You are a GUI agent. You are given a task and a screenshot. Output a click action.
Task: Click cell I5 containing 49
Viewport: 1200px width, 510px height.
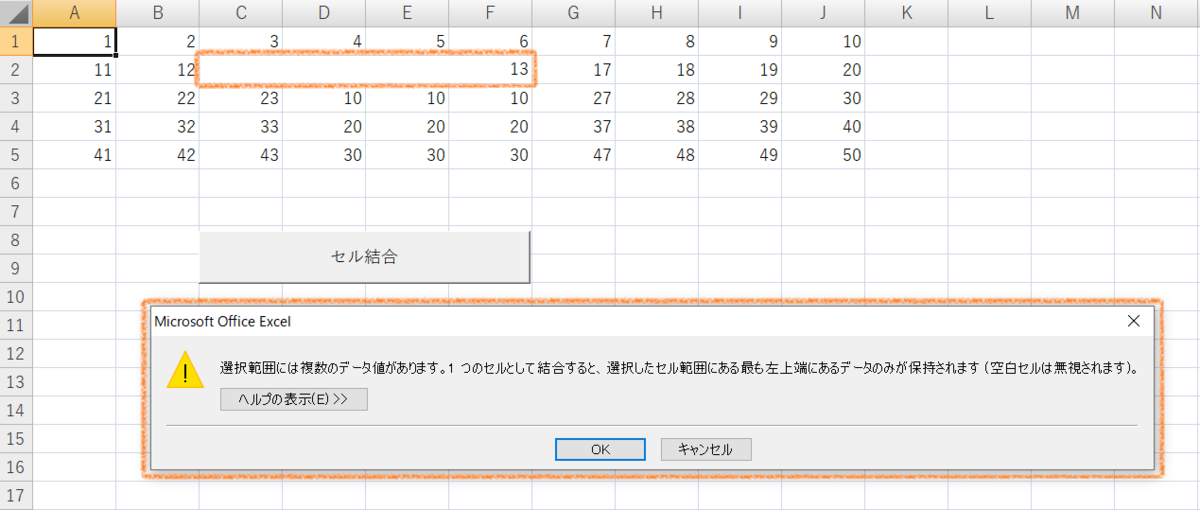tap(739, 155)
